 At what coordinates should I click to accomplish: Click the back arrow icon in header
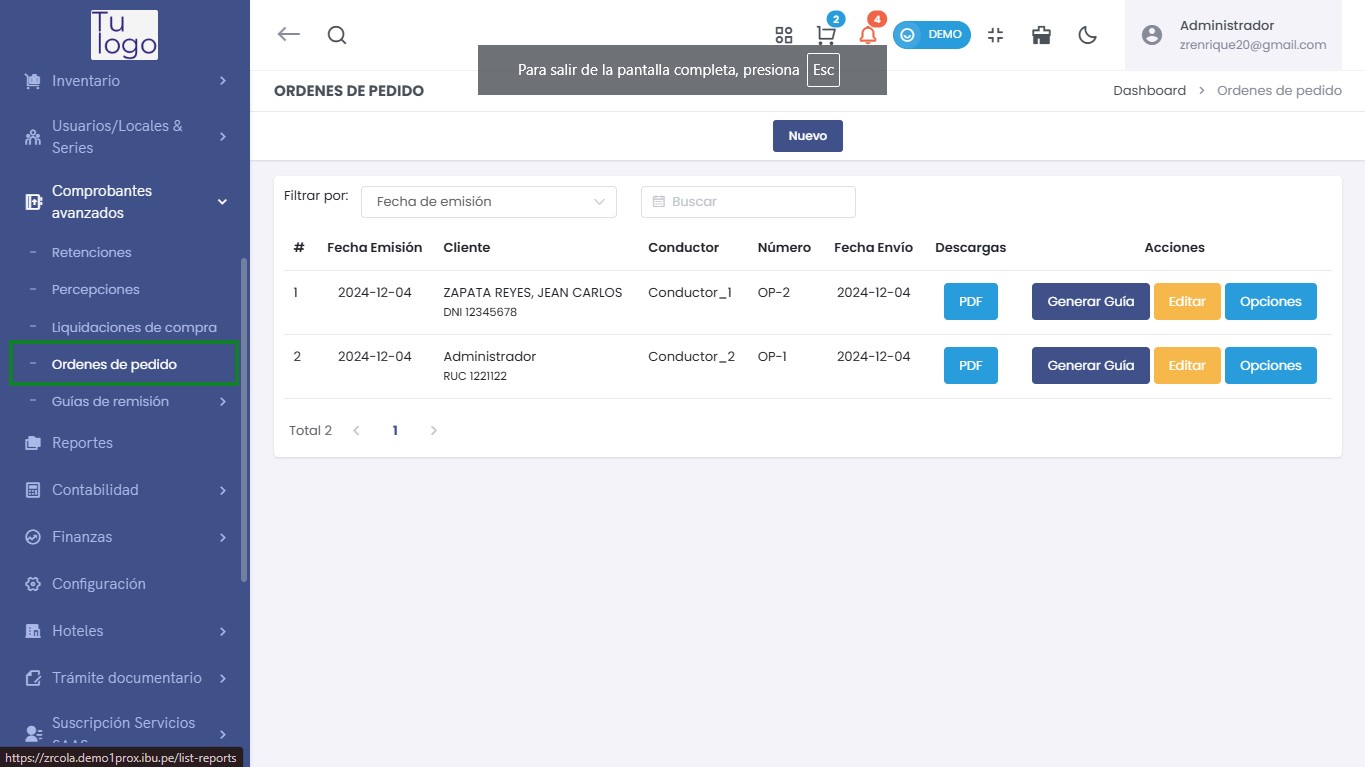click(x=288, y=35)
